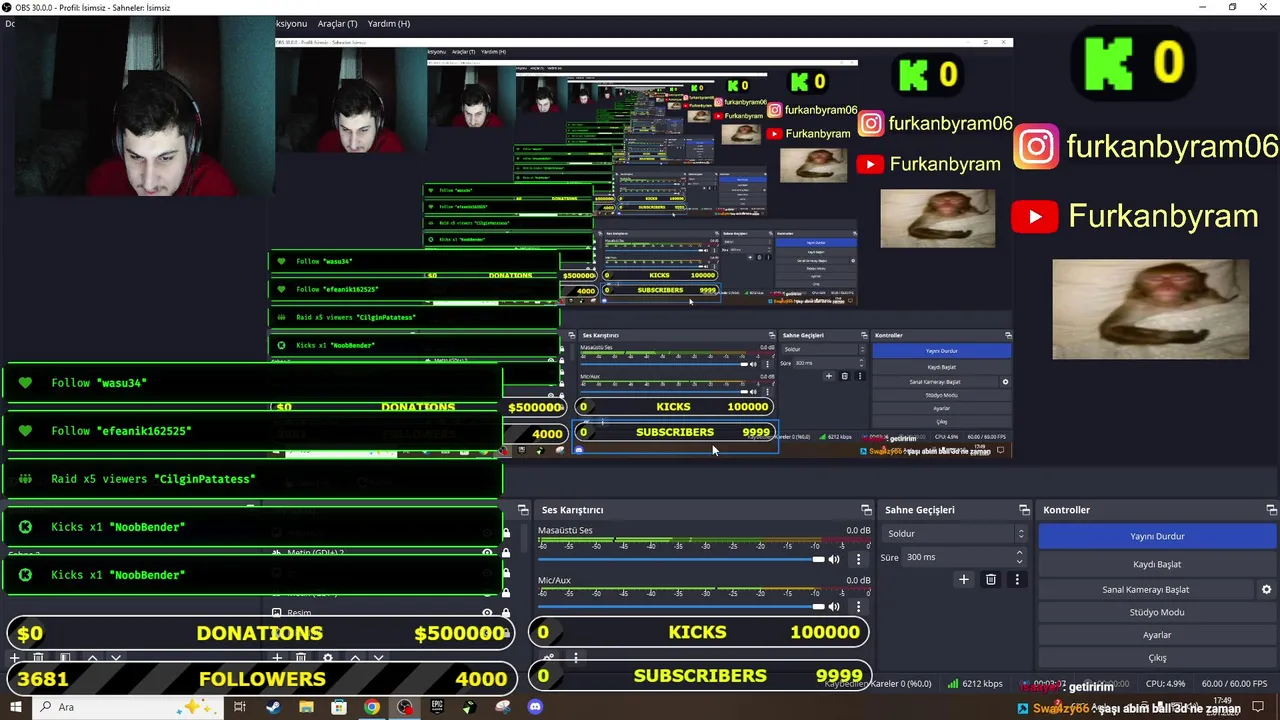Add a new scene with plus icon
Image resolution: width=1280 pixels, height=720 pixels.
click(14, 658)
